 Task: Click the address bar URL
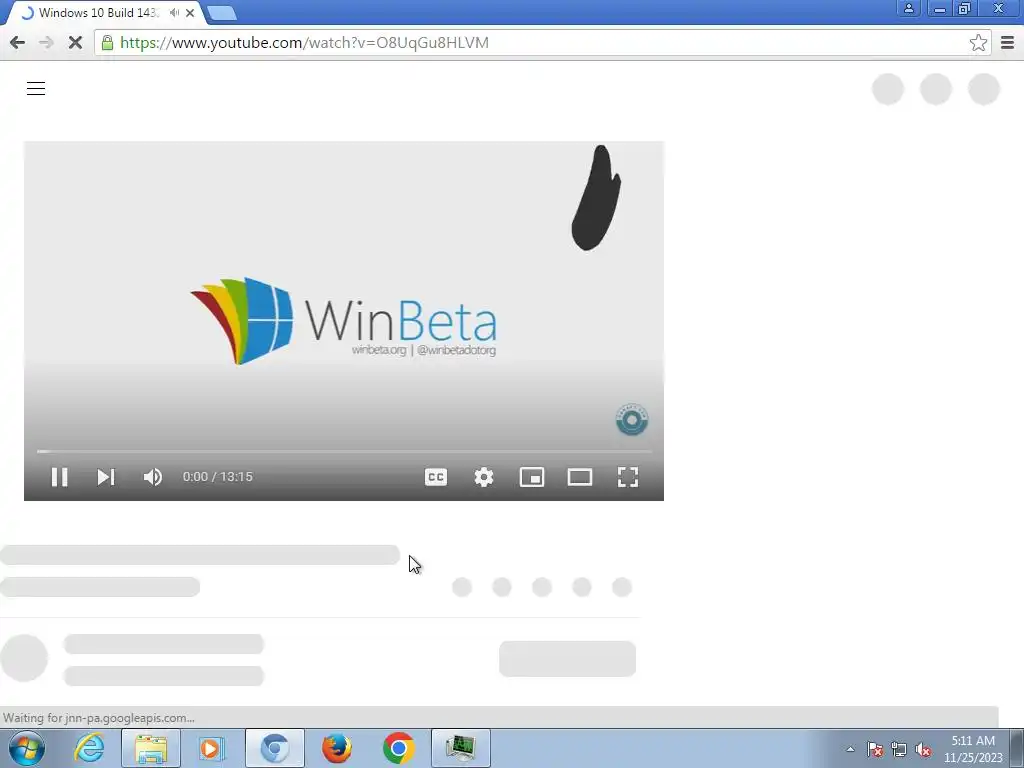pyautogui.click(x=304, y=42)
